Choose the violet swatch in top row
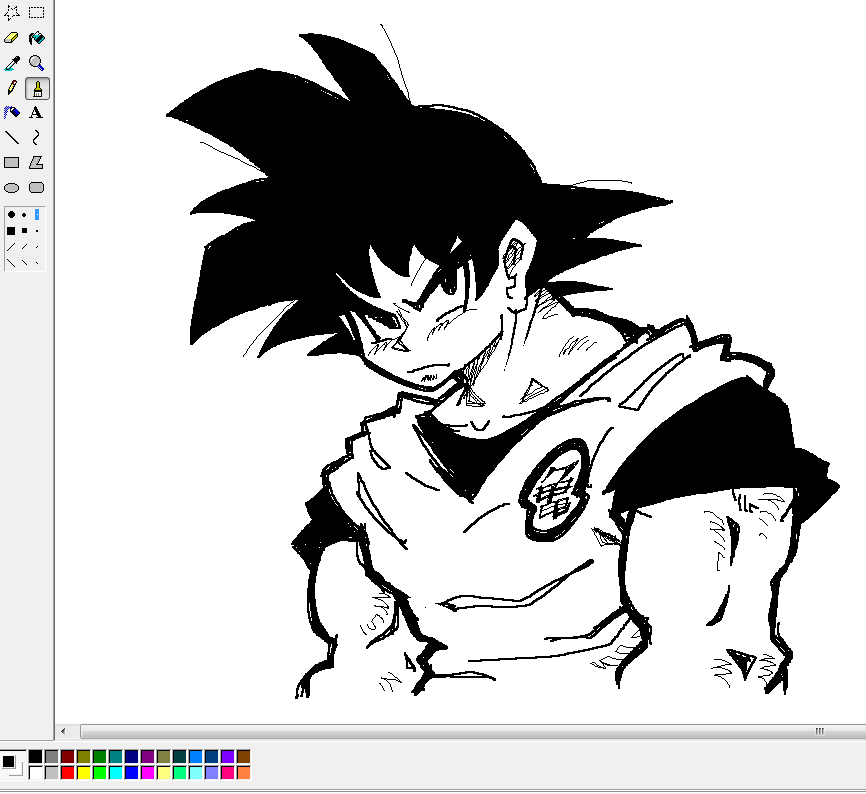This screenshot has width=866, height=794. click(228, 756)
